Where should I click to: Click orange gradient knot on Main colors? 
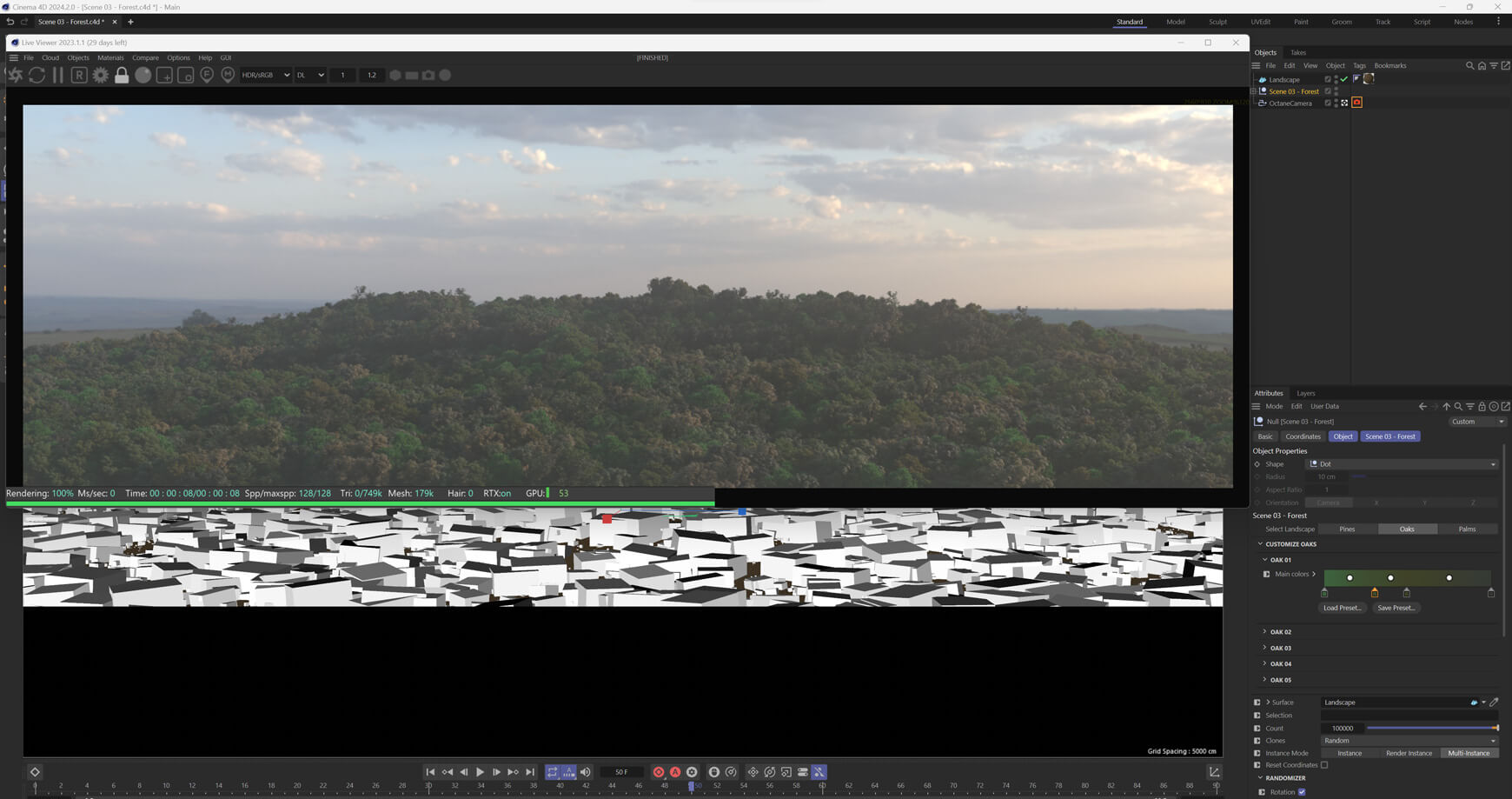coord(1374,593)
